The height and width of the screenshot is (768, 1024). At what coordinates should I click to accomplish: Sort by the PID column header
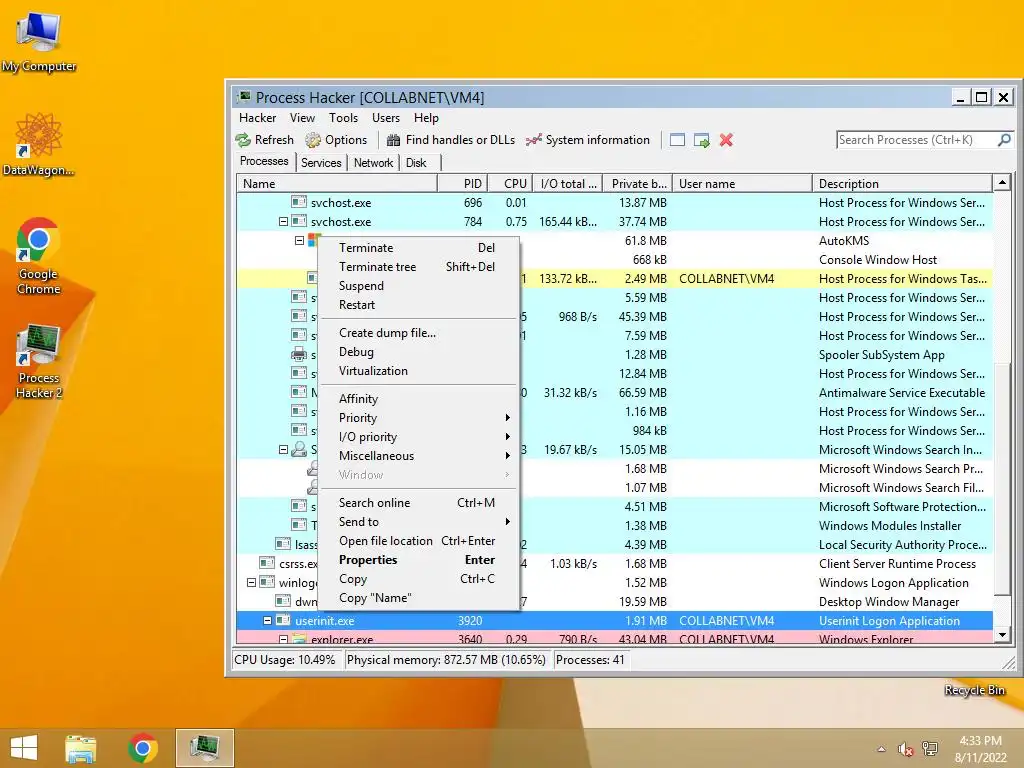[x=462, y=184]
